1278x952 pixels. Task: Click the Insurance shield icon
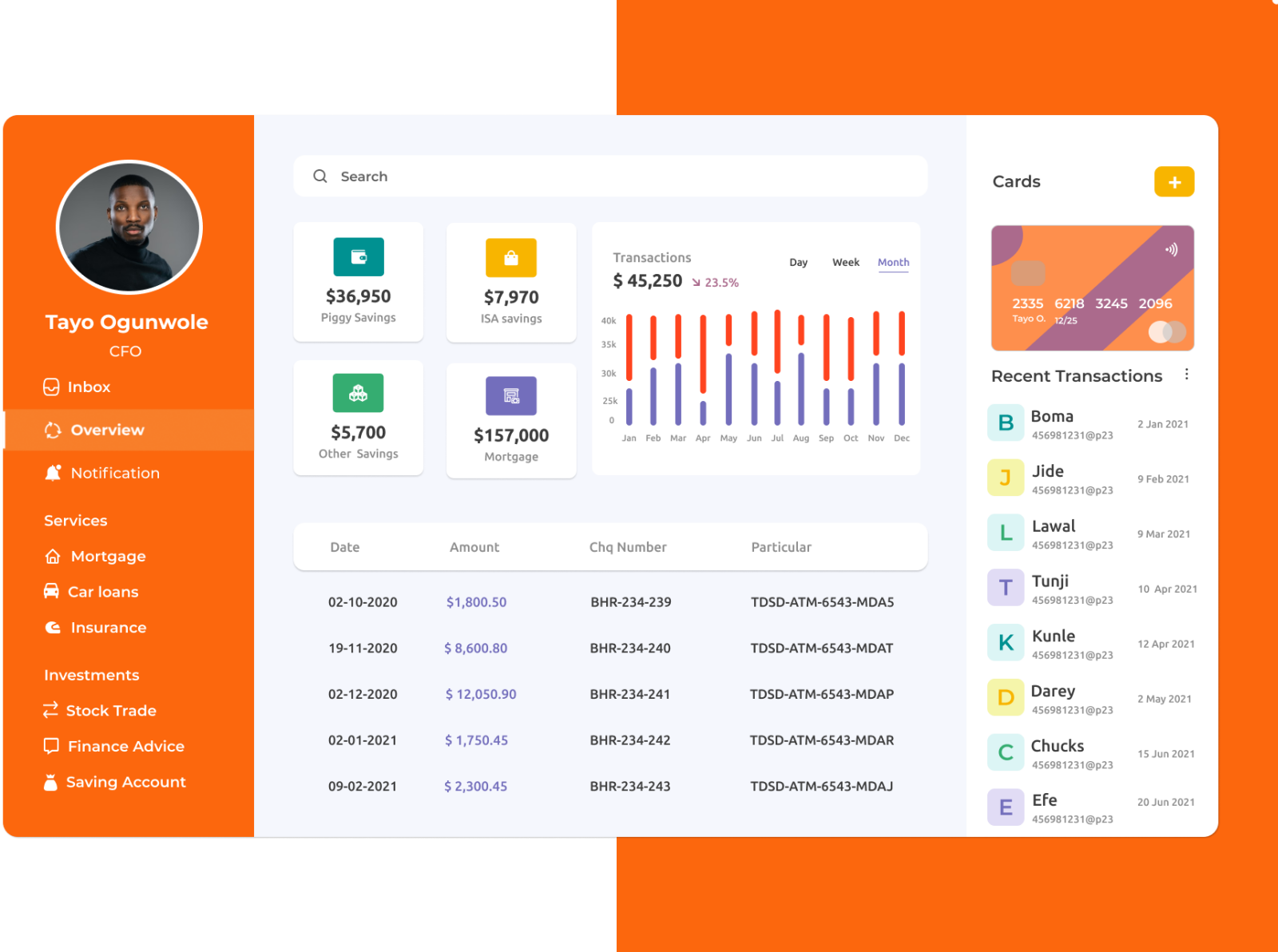click(51, 628)
